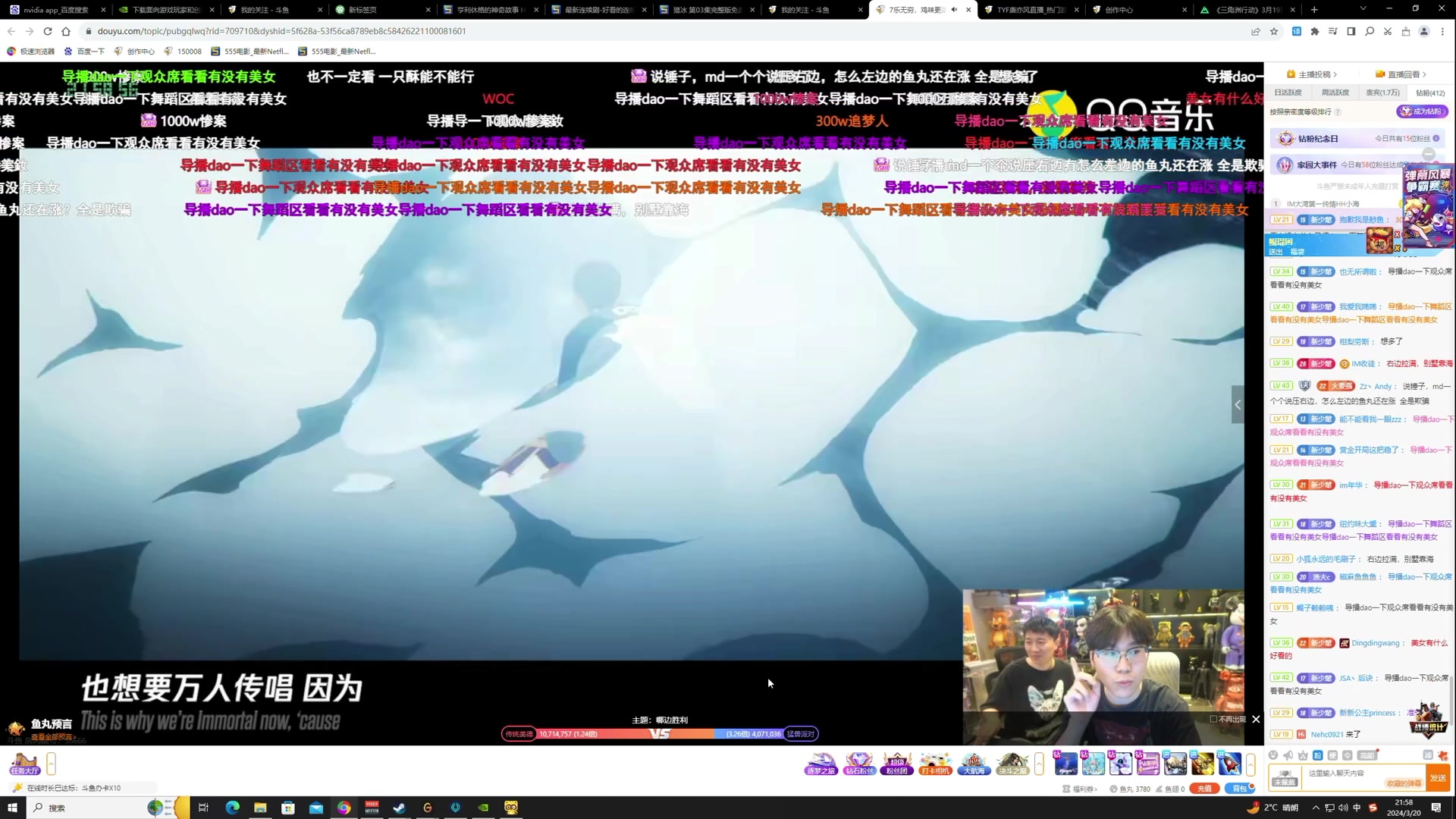The width and height of the screenshot is (1456, 819).
Task: Collapse the chat sidebar with the arrow
Action: point(1238,404)
